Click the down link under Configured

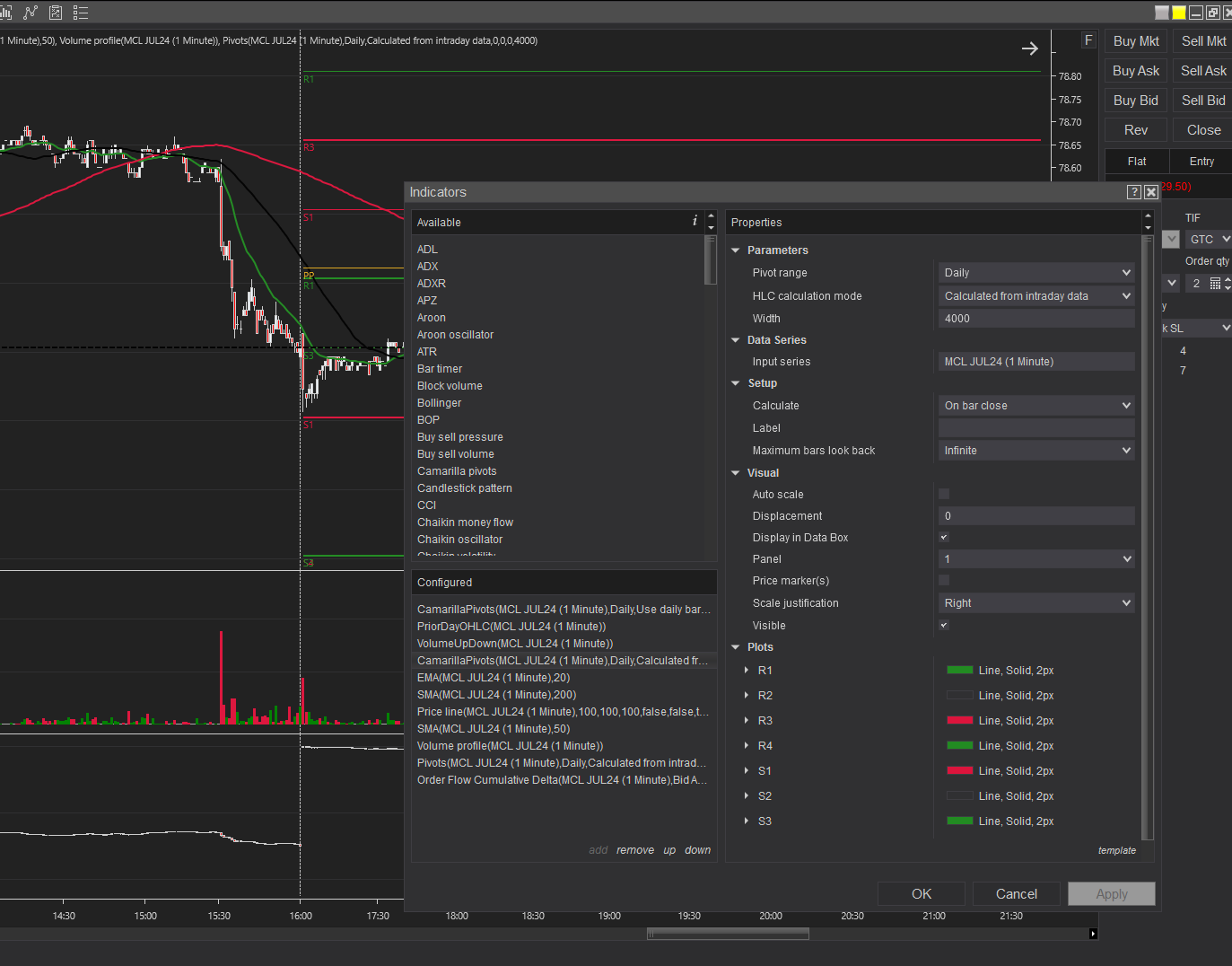pyautogui.click(x=697, y=850)
